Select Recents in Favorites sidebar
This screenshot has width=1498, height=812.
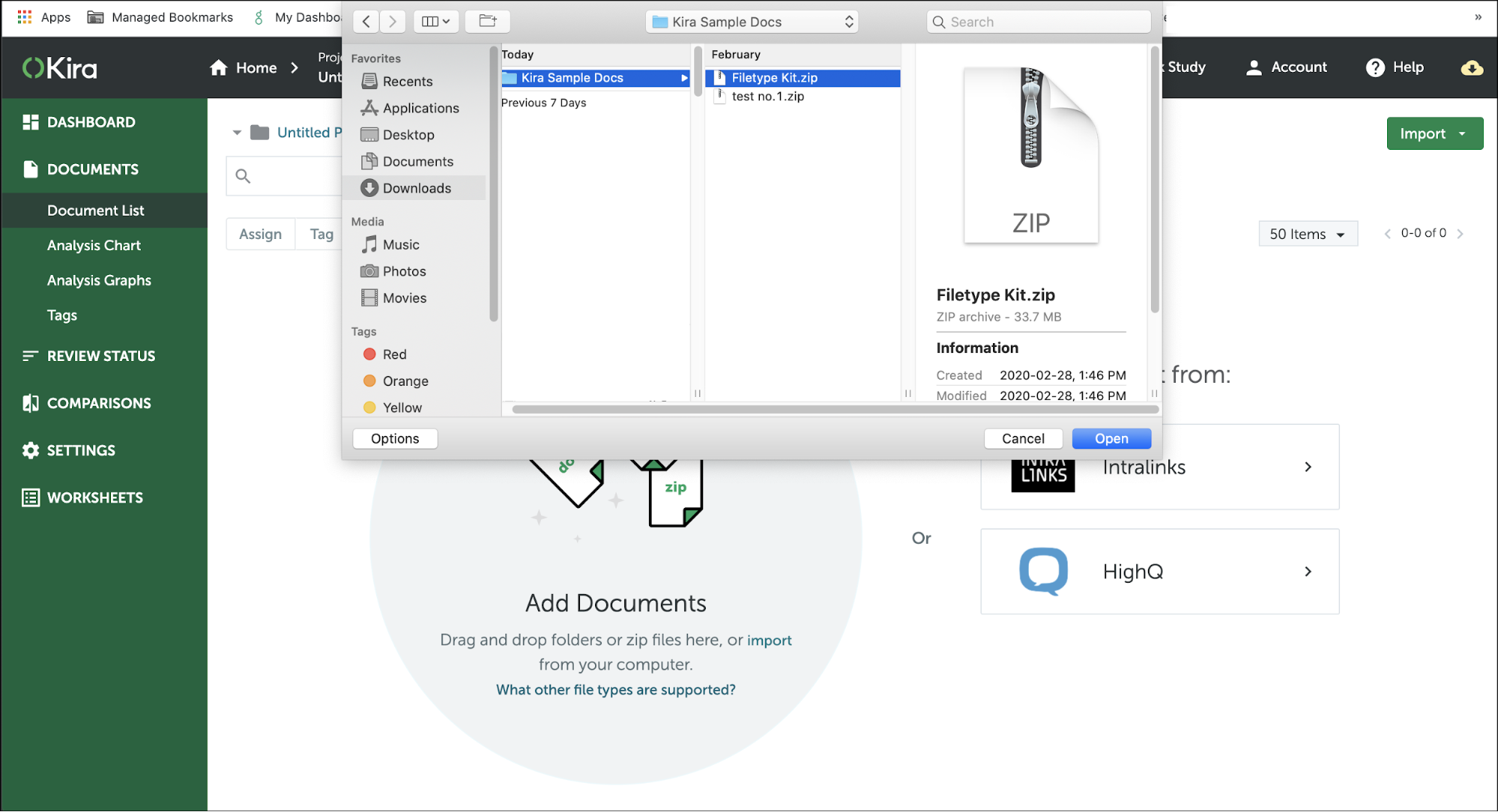(x=408, y=81)
